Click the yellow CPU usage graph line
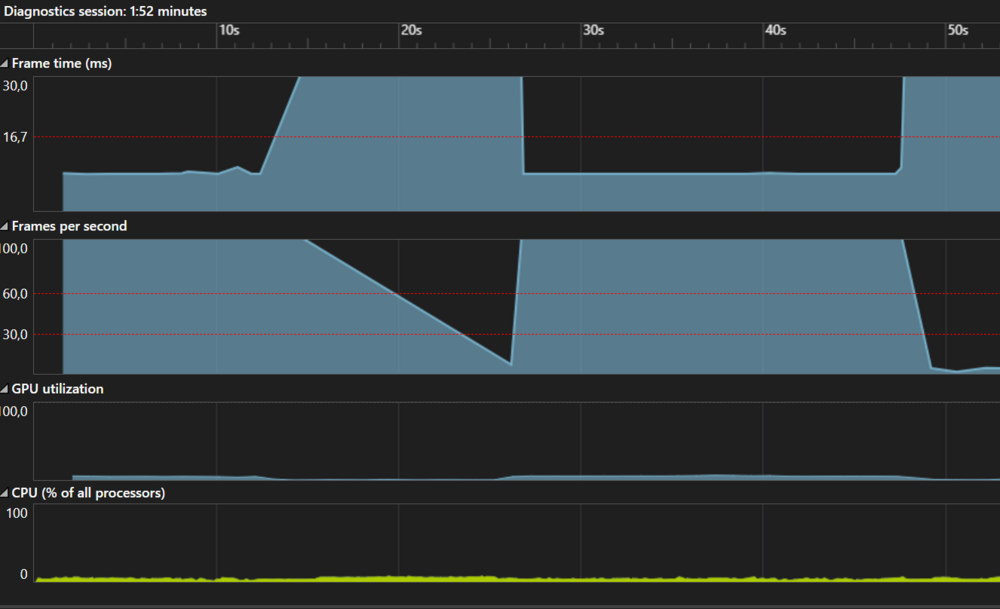Viewport: 1000px width, 609px height. pos(517,578)
